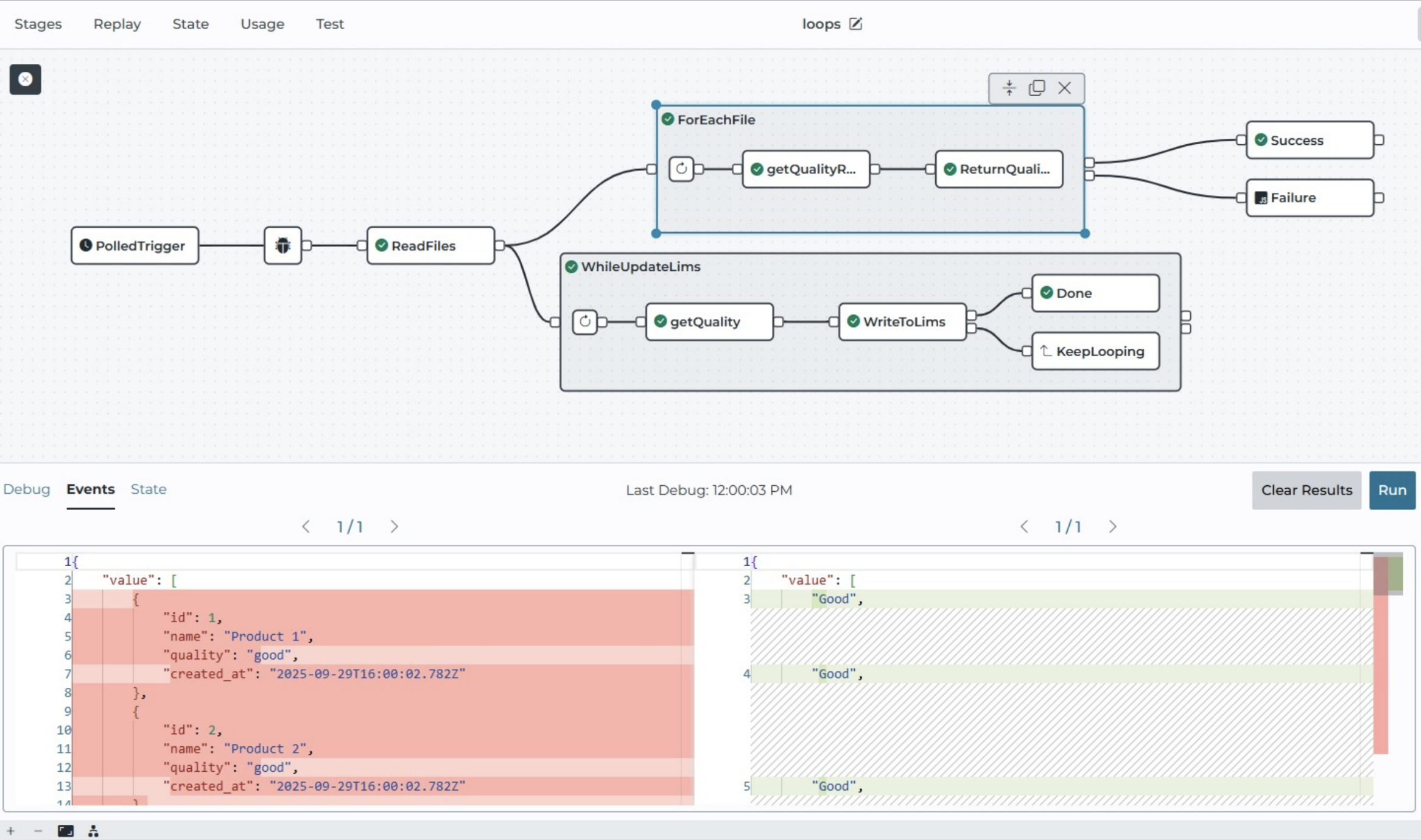
Task: Duplicate ForEachFile using the copy icon
Action: 1037,88
